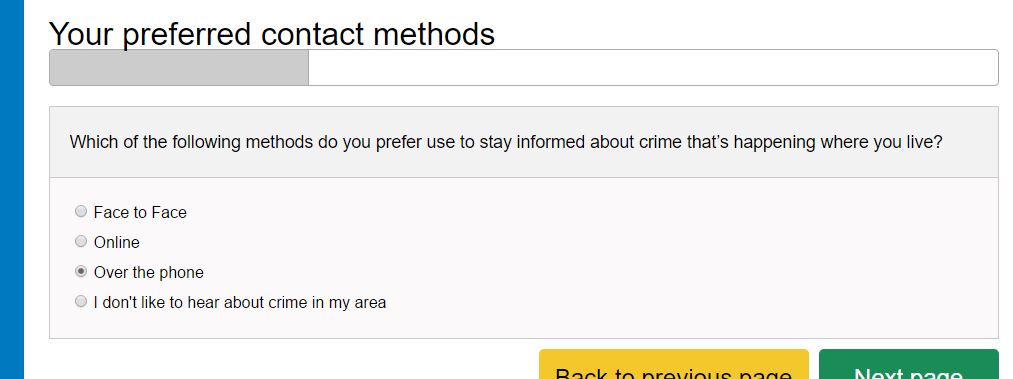Click the "Your preferred contact methods" heading
The height and width of the screenshot is (379, 1013).
click(272, 33)
